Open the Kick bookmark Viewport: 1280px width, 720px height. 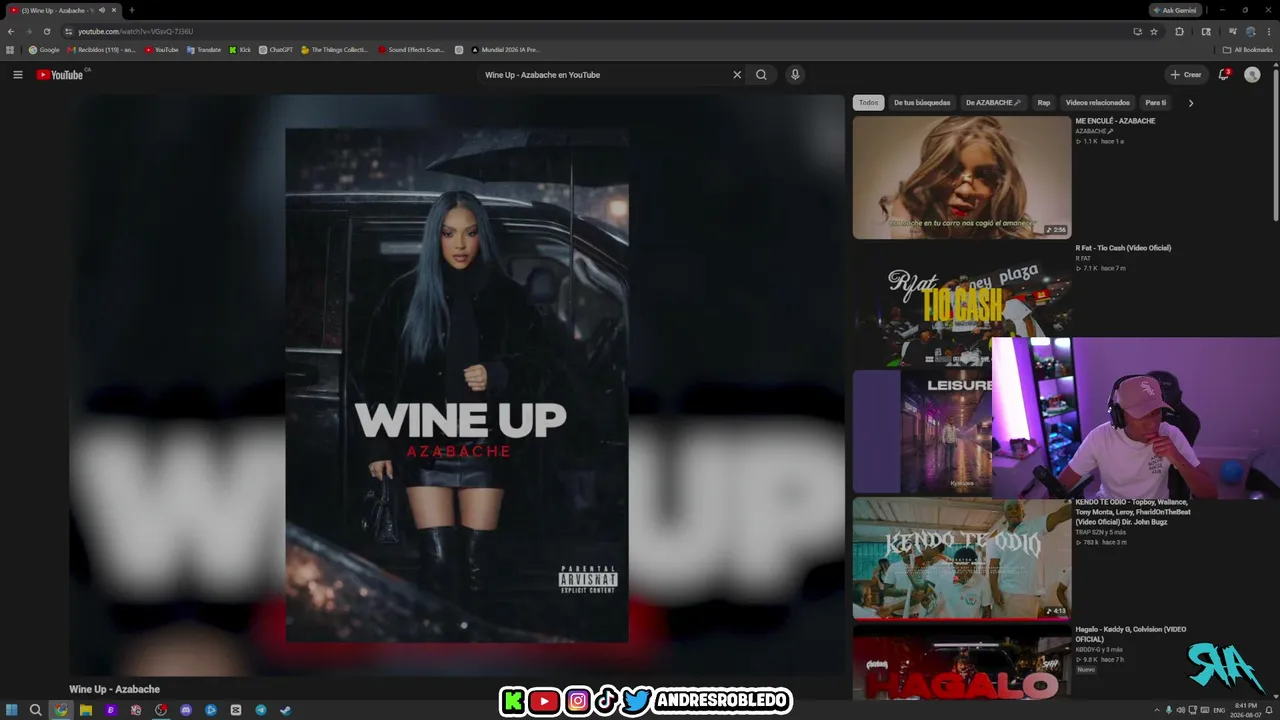tap(240, 49)
